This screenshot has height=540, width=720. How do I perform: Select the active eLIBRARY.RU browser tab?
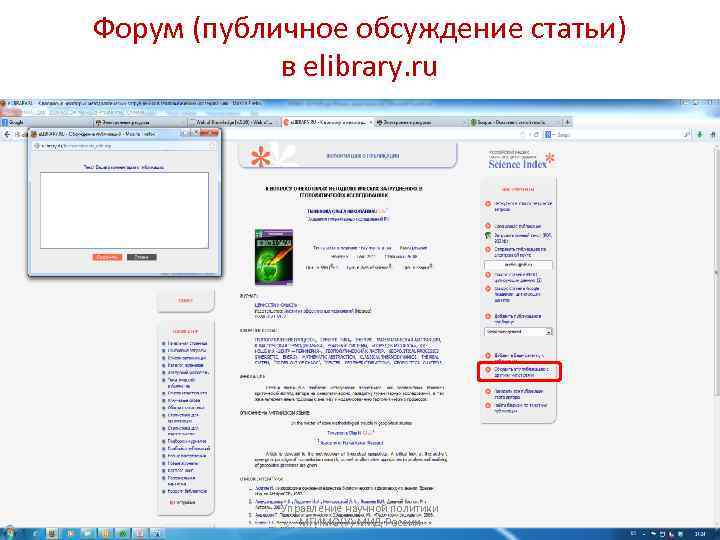coord(327,122)
